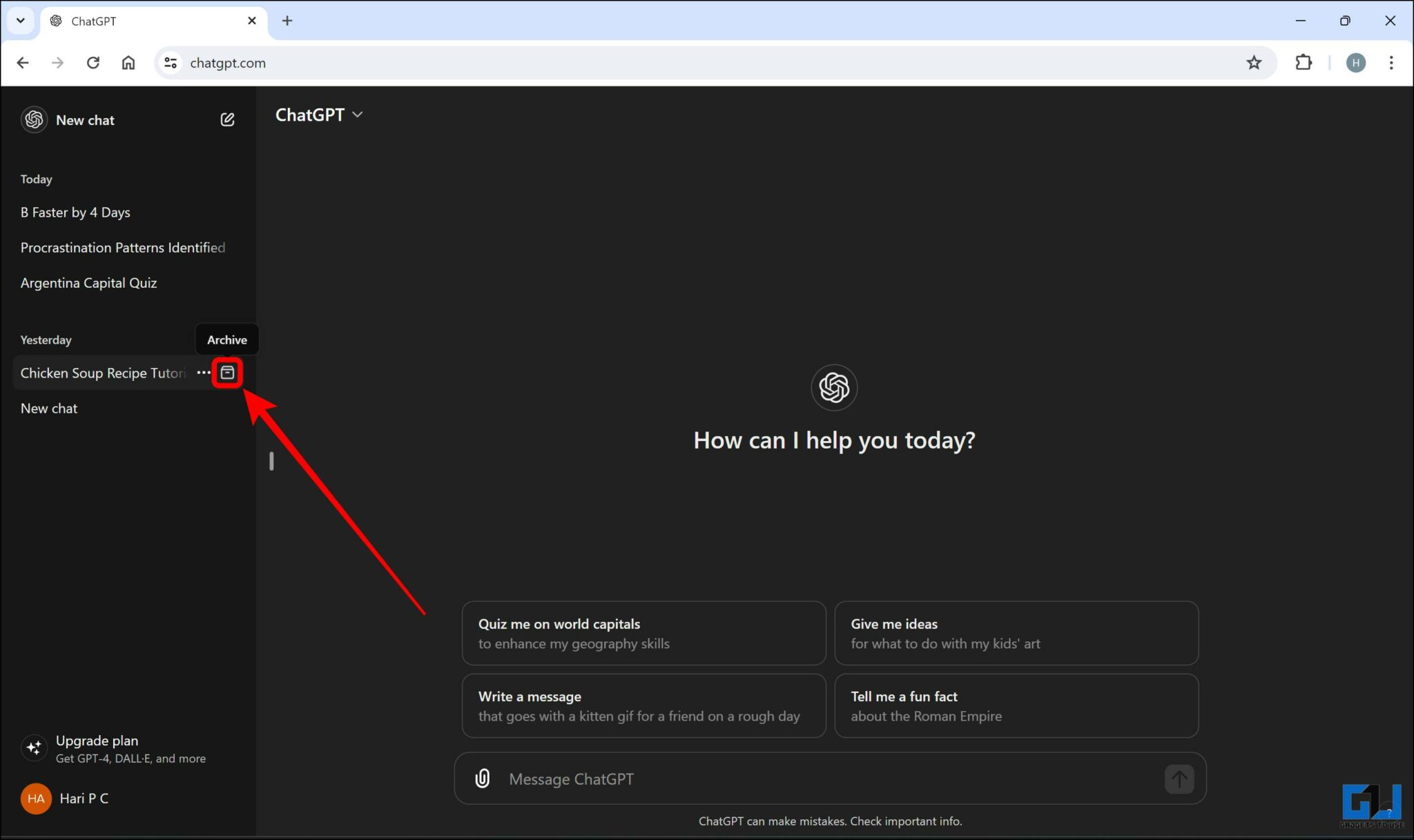
Task: Archive the Chicken Soup Recipe Tutorial chat
Action: pos(228,373)
